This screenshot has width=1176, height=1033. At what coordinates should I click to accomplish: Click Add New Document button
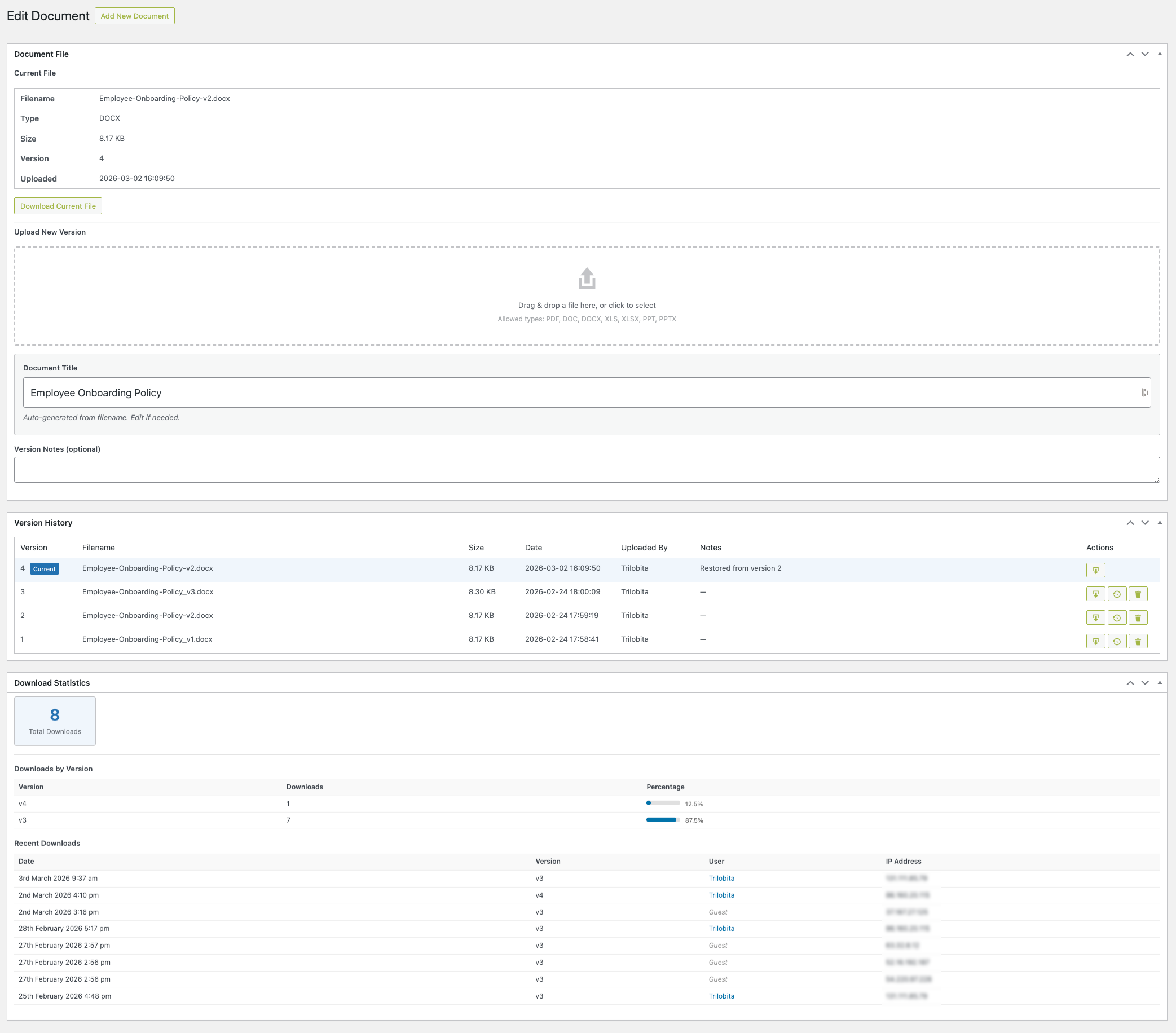coord(134,16)
